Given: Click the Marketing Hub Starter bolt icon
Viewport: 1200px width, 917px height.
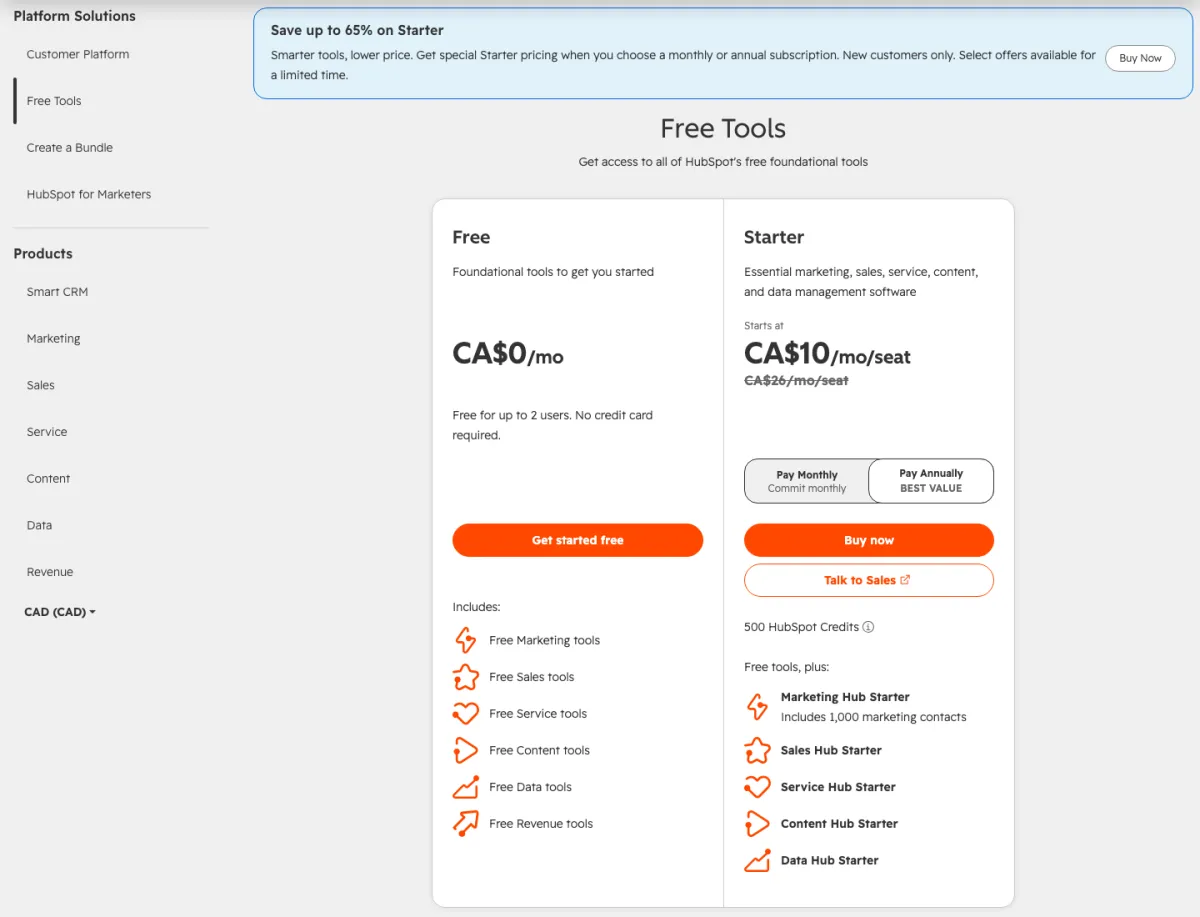Looking at the screenshot, I should coord(757,706).
